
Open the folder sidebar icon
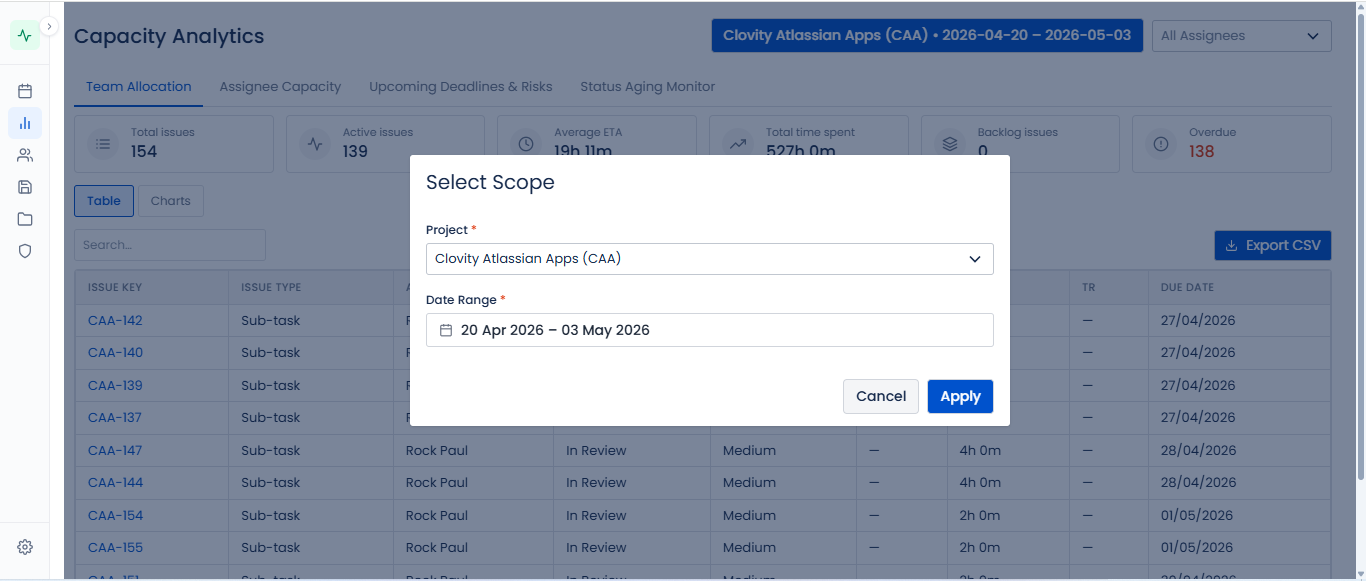pyautogui.click(x=25, y=219)
